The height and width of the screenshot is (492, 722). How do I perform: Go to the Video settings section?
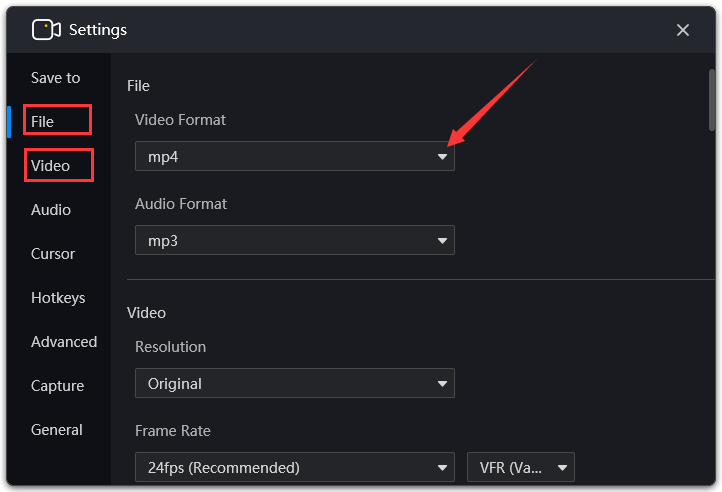point(50,165)
